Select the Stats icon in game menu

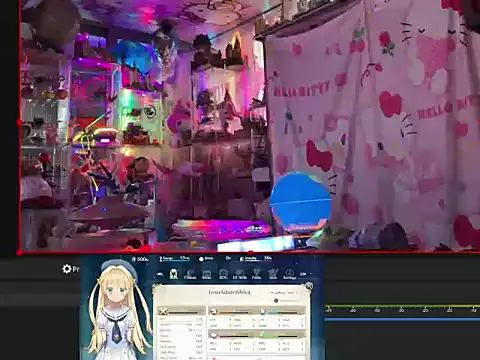click(174, 274)
